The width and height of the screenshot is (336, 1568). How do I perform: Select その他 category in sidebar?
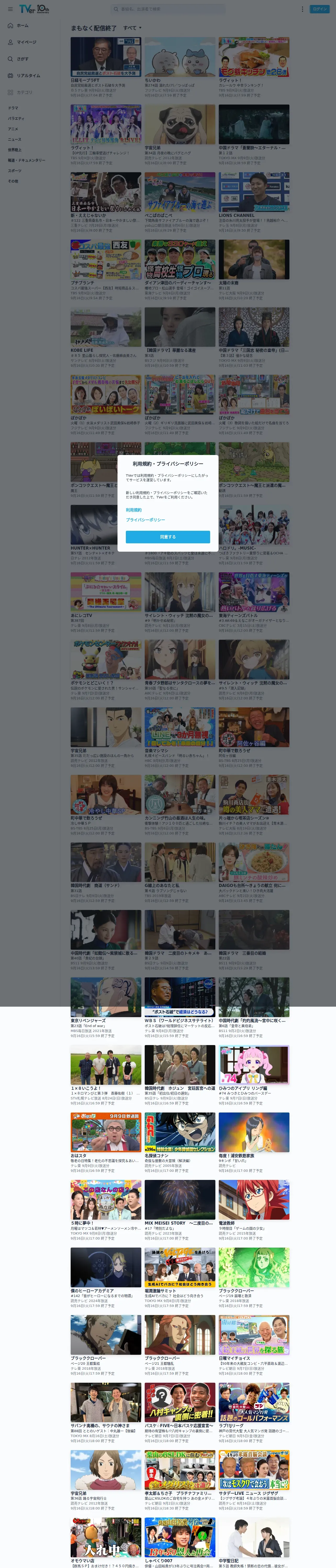pos(13,181)
